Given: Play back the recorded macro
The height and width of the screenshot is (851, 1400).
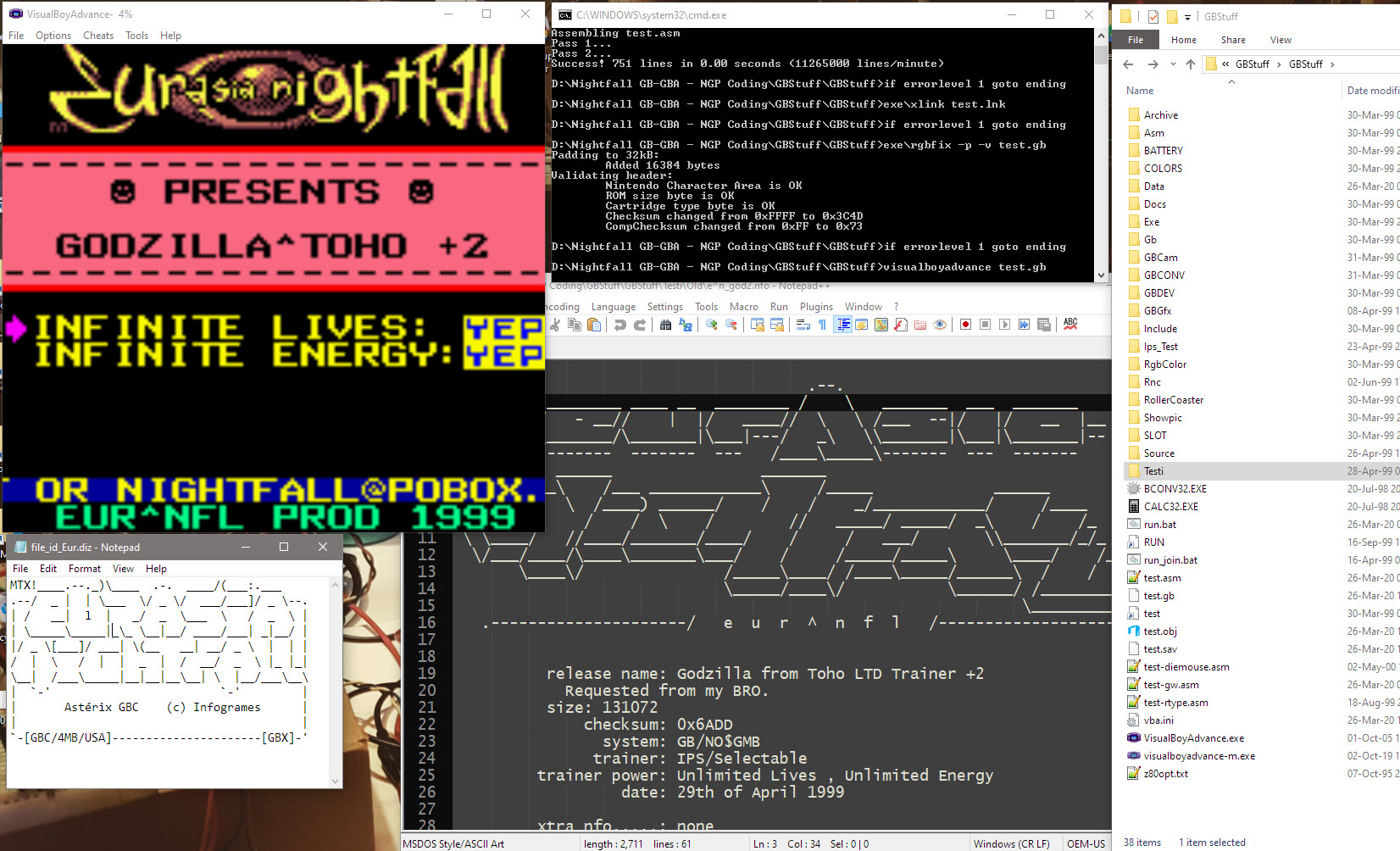Looking at the screenshot, I should coord(1004,325).
